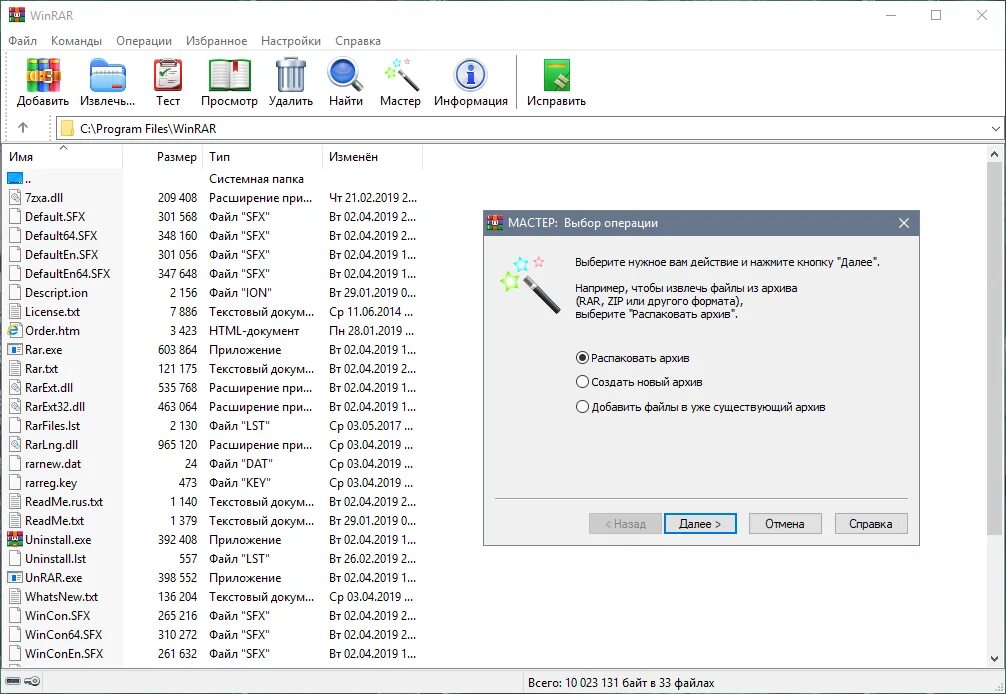Select the Default64.SFX file name
The image size is (1006, 694).
click(61, 236)
